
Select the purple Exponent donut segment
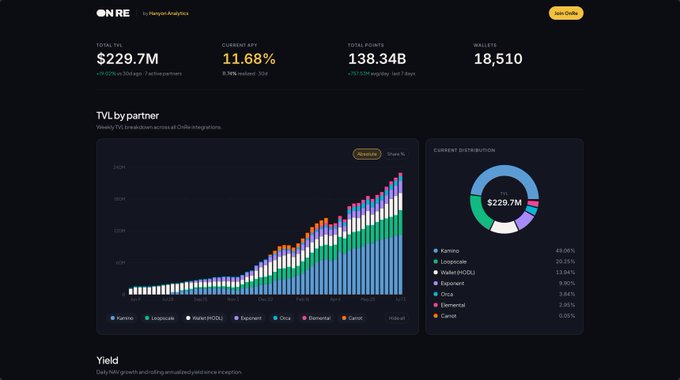coord(524,220)
